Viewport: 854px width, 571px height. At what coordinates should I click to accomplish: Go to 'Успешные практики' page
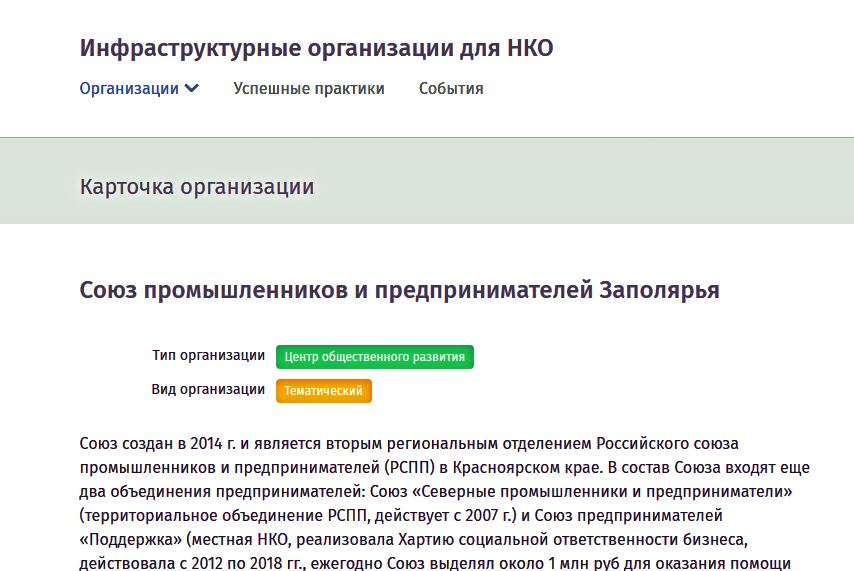309,88
